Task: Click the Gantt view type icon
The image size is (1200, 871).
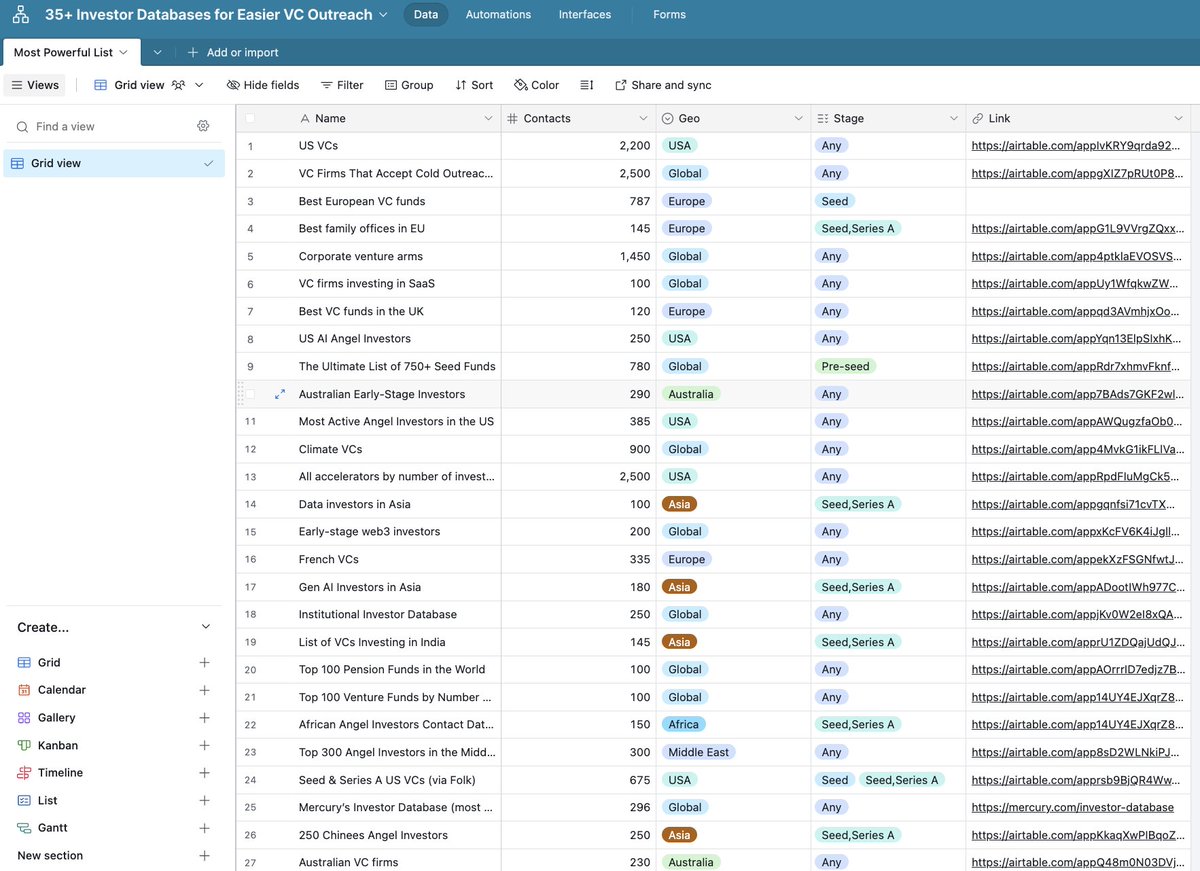Action: [x=24, y=827]
